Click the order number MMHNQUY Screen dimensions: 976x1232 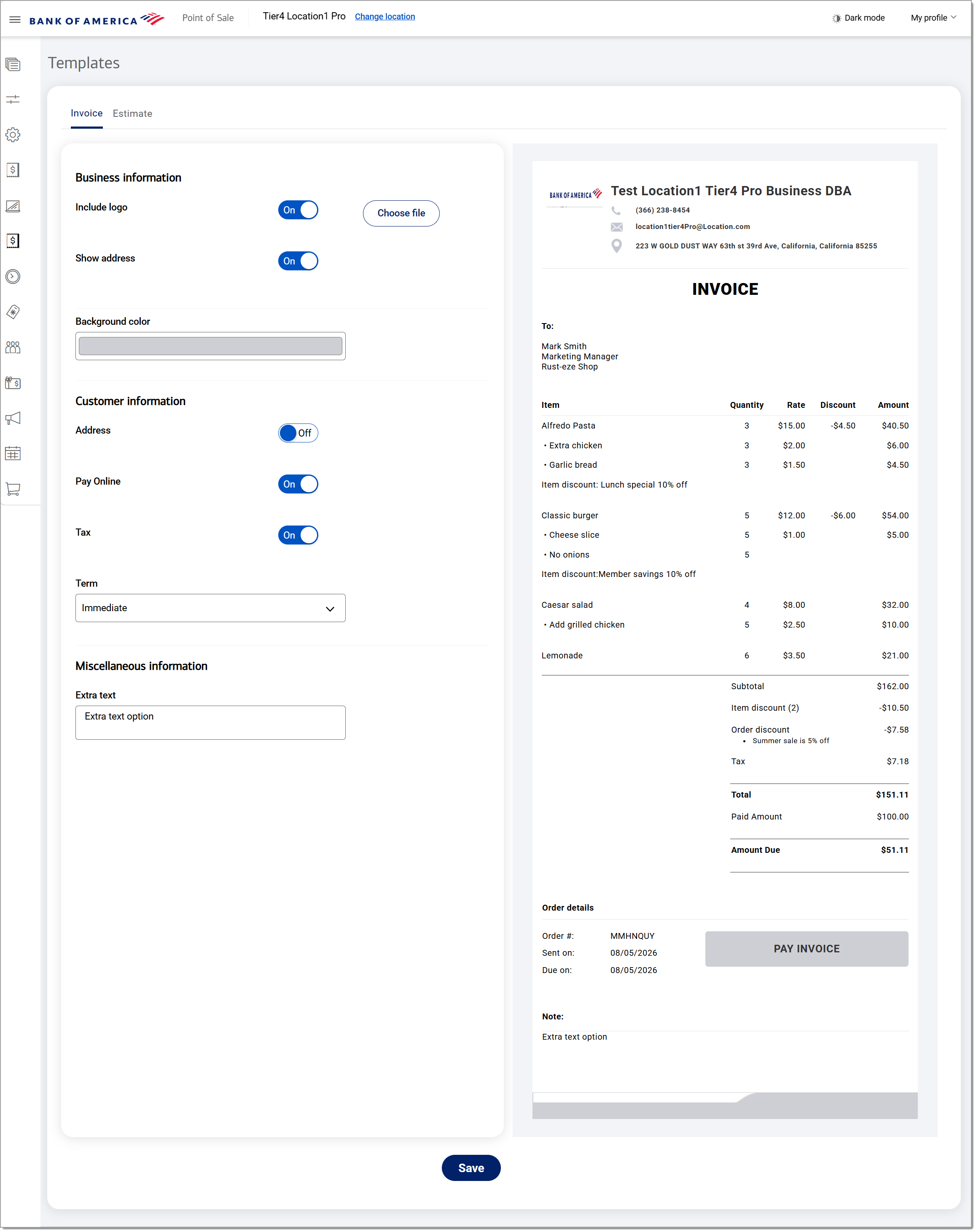(x=632, y=936)
